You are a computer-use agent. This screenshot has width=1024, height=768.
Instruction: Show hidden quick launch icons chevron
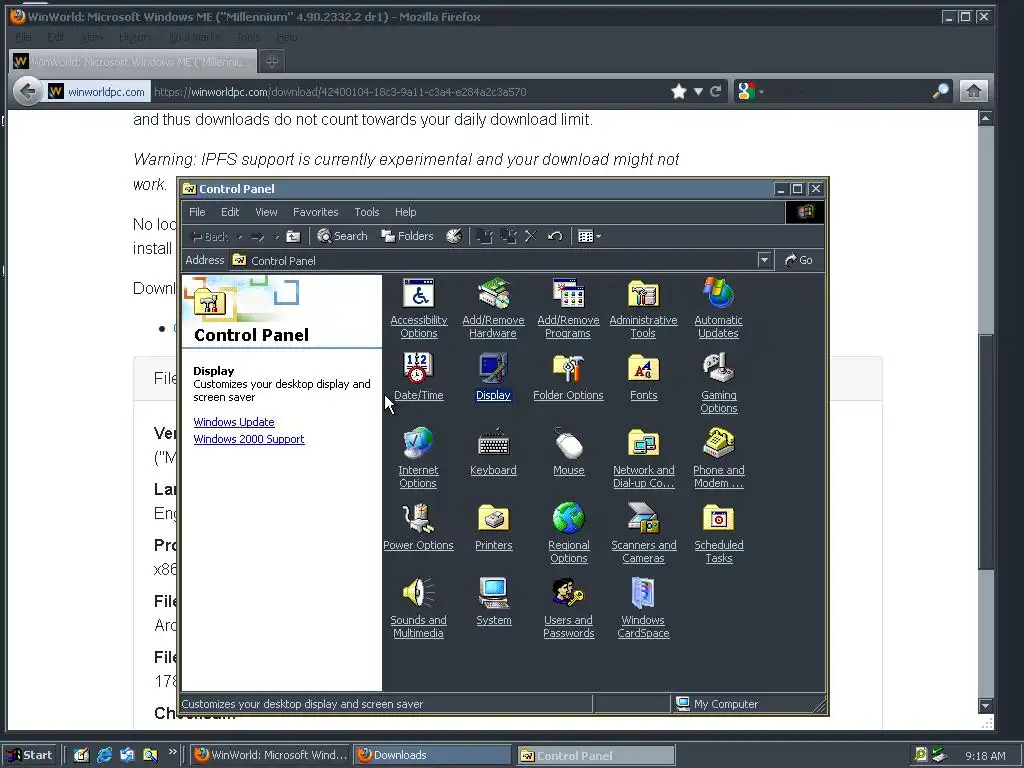click(x=172, y=752)
